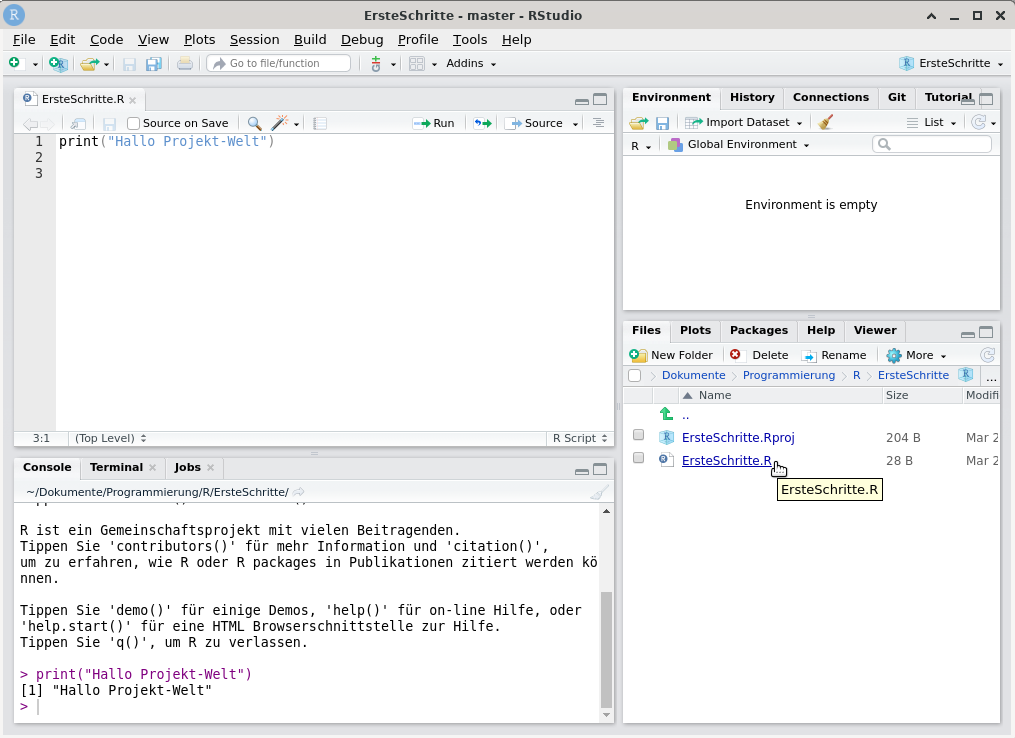Click Save all open documents icon

coord(153,63)
